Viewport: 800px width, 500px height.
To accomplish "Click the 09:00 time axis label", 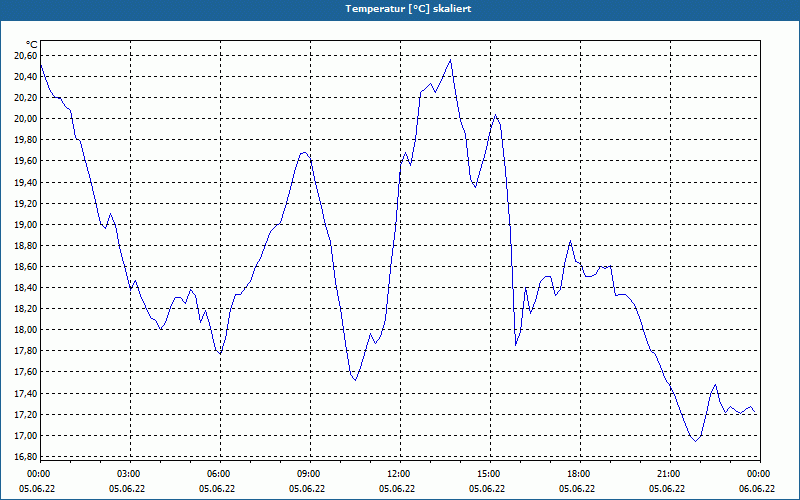I will [310, 474].
